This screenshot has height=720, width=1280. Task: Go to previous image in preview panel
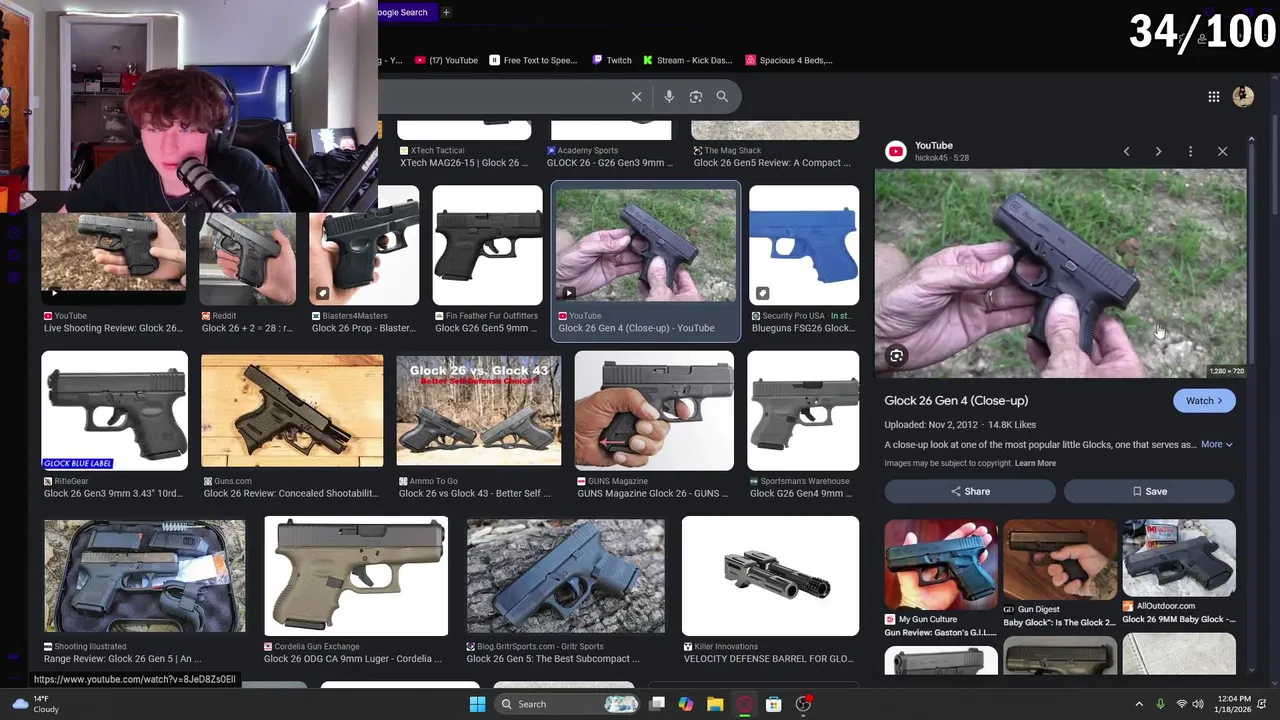coord(1126,151)
